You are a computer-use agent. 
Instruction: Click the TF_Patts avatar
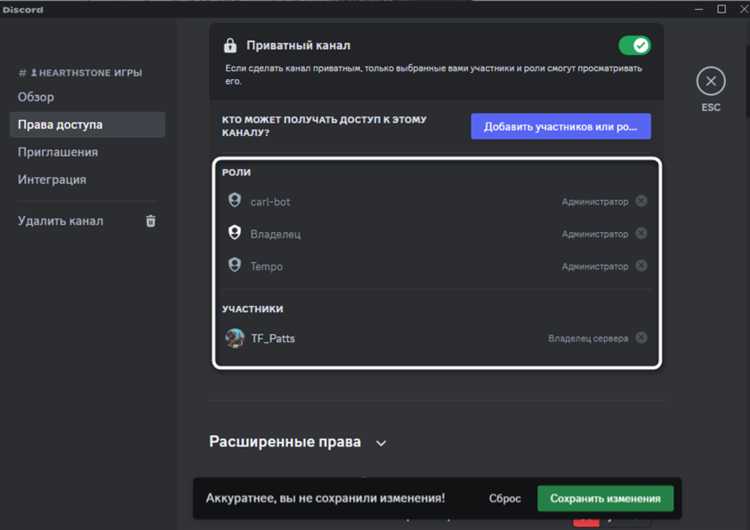(234, 338)
